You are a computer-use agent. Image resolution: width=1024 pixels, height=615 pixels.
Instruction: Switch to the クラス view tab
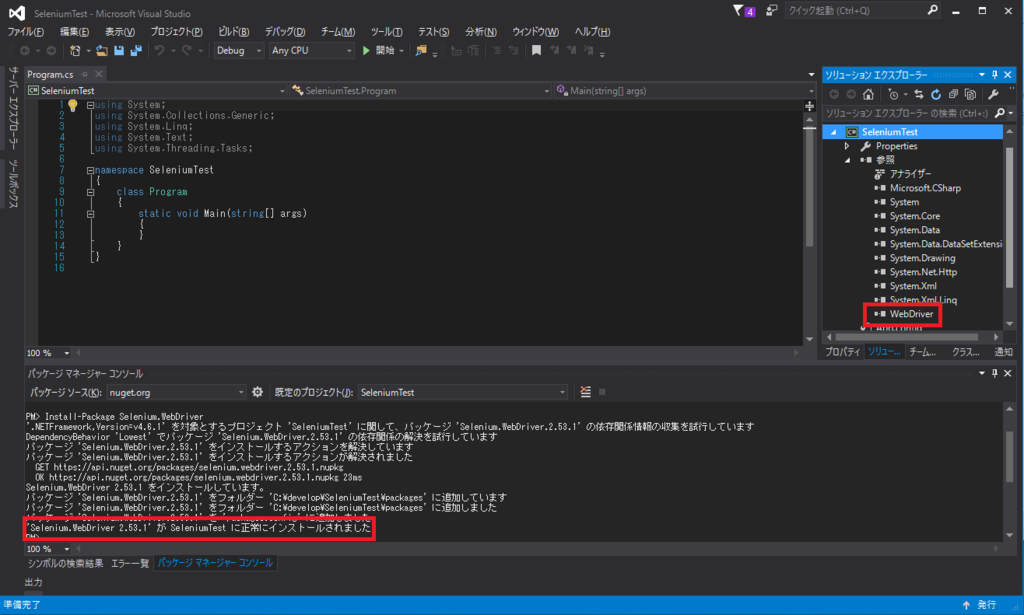click(x=965, y=352)
